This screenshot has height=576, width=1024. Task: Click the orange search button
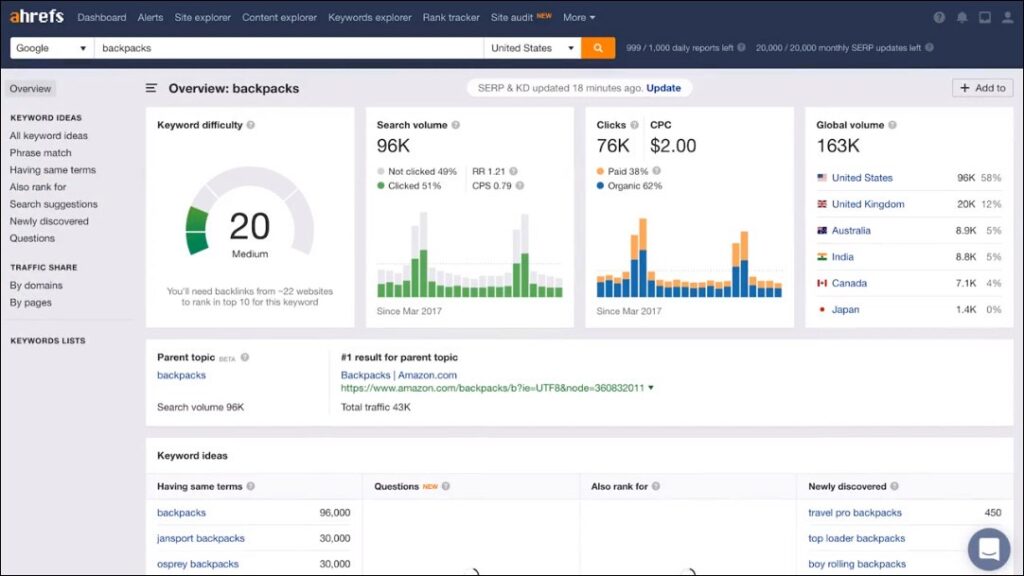[x=598, y=48]
